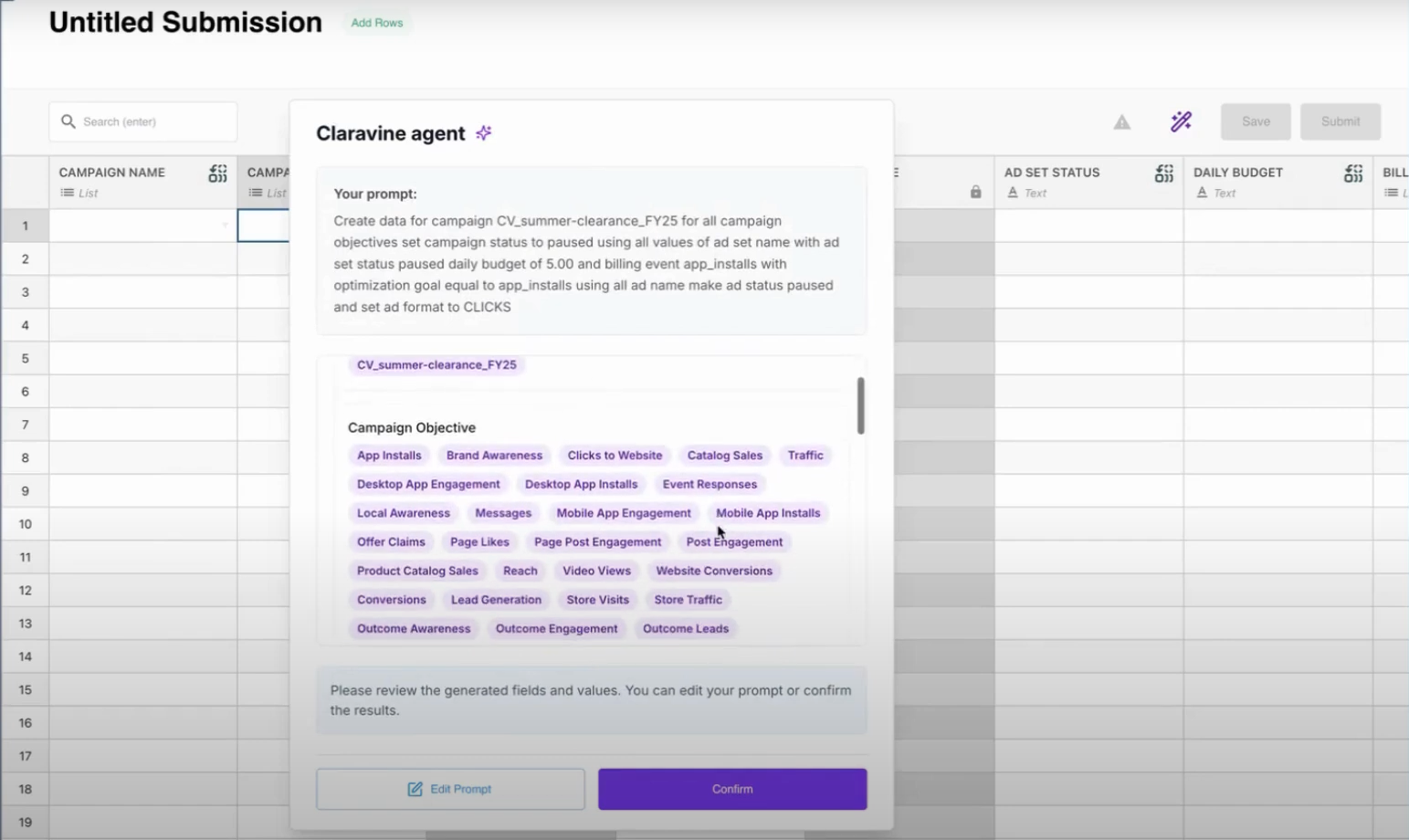Viewport: 1409px width, 840px height.
Task: Click the search magnifier icon
Action: [x=68, y=121]
